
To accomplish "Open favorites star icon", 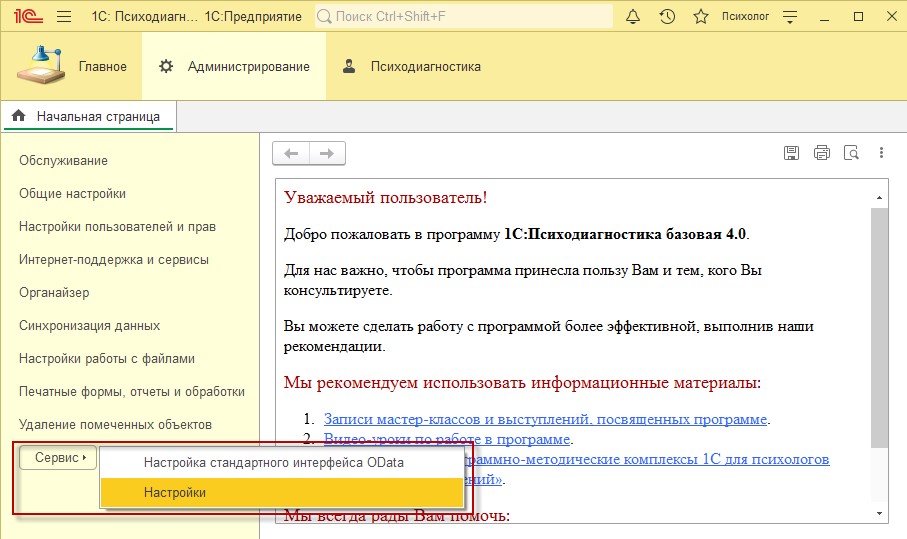I will coord(700,16).
